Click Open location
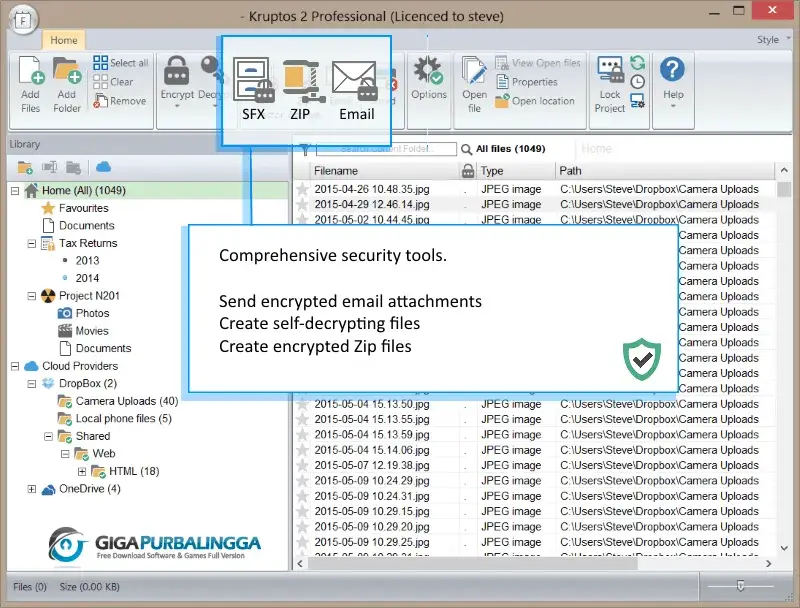The width and height of the screenshot is (800, 608). tap(535, 101)
